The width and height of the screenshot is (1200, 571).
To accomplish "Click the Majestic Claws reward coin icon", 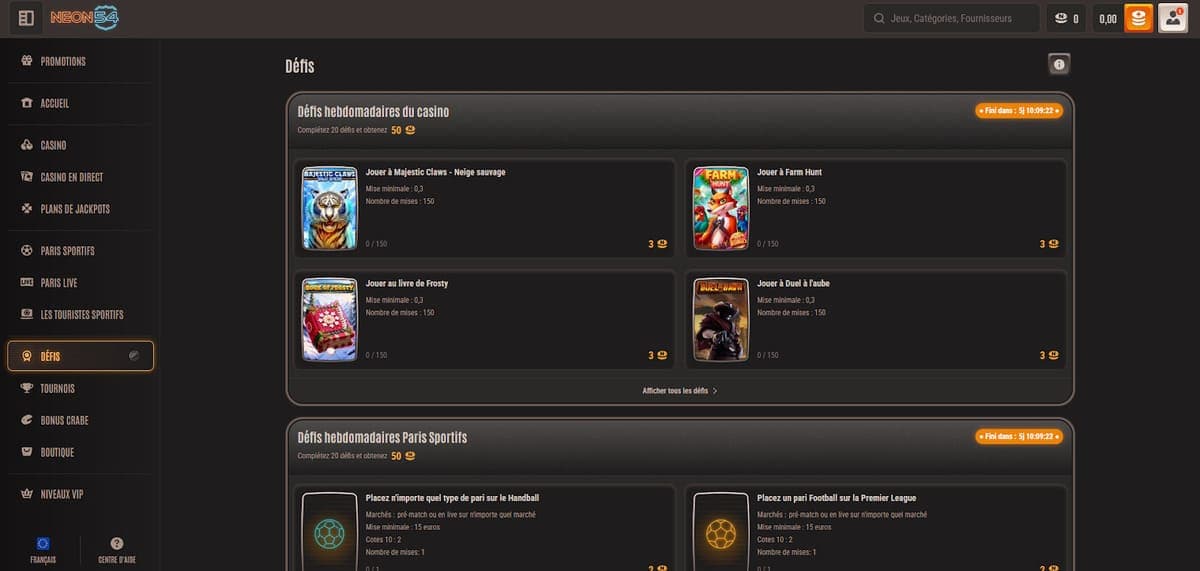I will [x=662, y=244].
